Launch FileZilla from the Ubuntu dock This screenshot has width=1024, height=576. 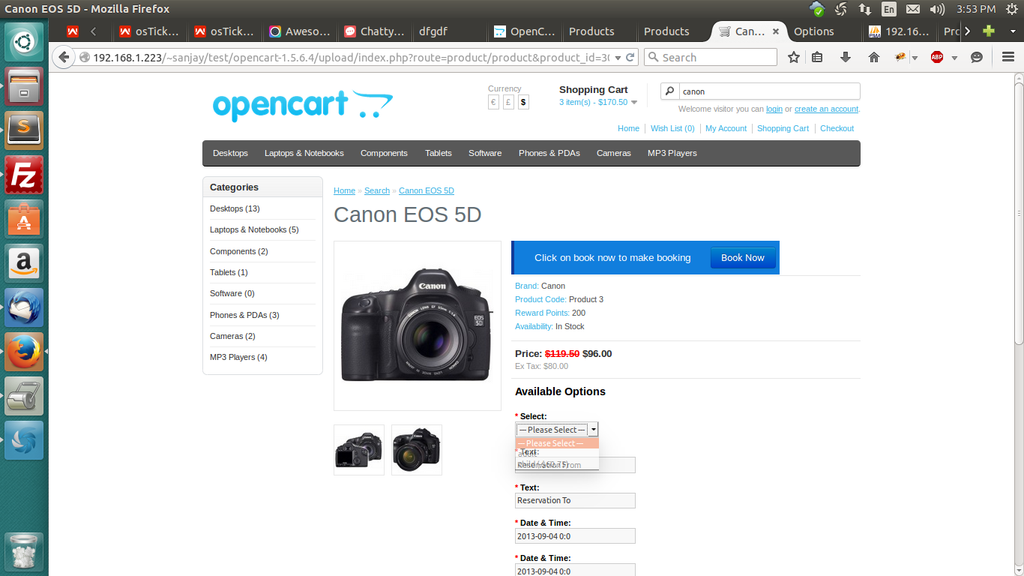pos(24,176)
